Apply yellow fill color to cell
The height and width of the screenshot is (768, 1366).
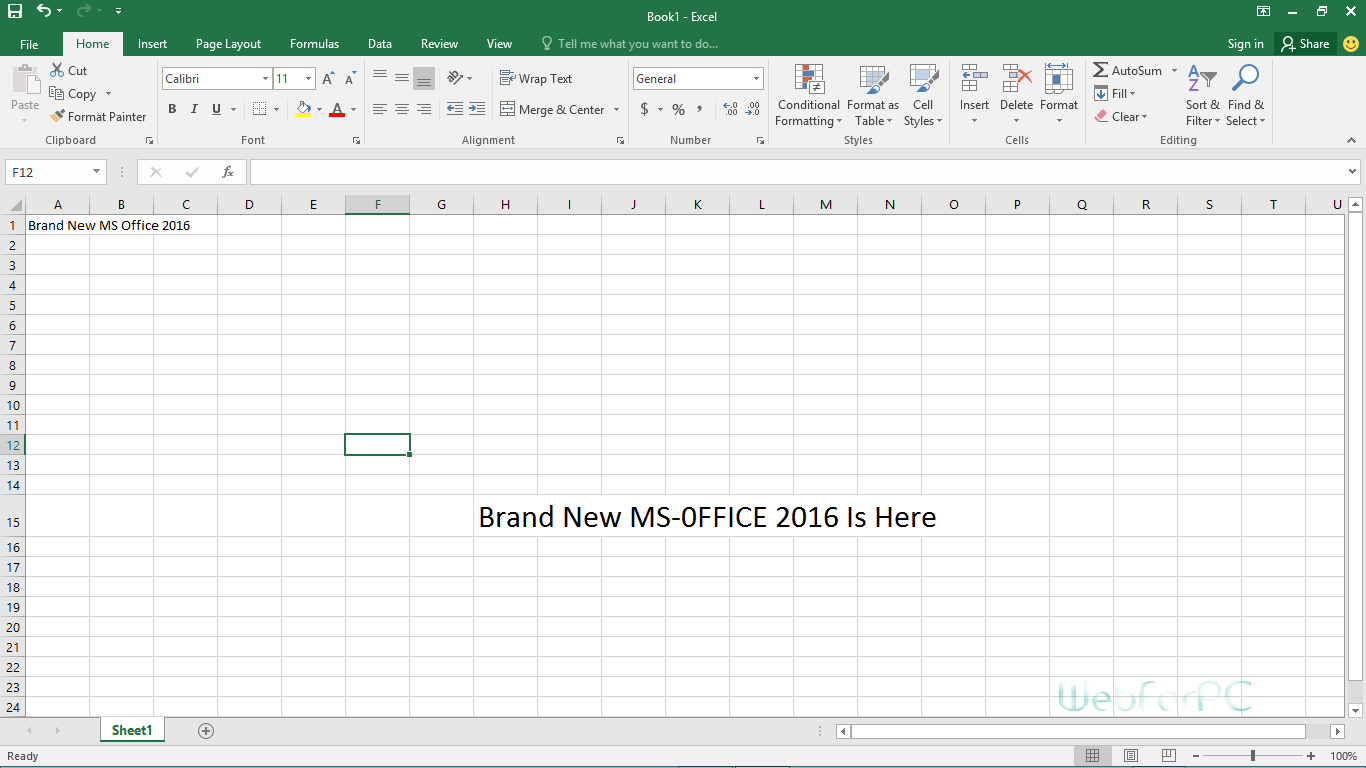coord(303,110)
